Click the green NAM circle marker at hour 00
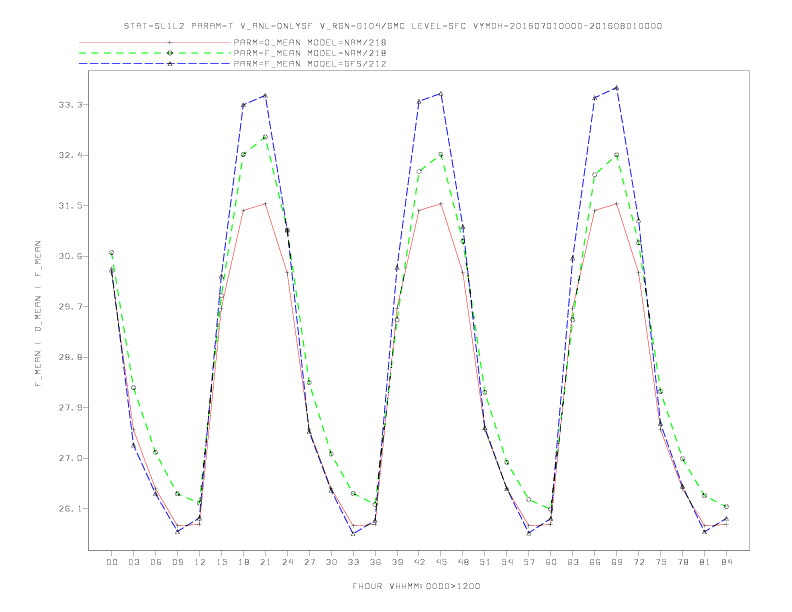Viewport: 792px width, 612px height. click(112, 252)
